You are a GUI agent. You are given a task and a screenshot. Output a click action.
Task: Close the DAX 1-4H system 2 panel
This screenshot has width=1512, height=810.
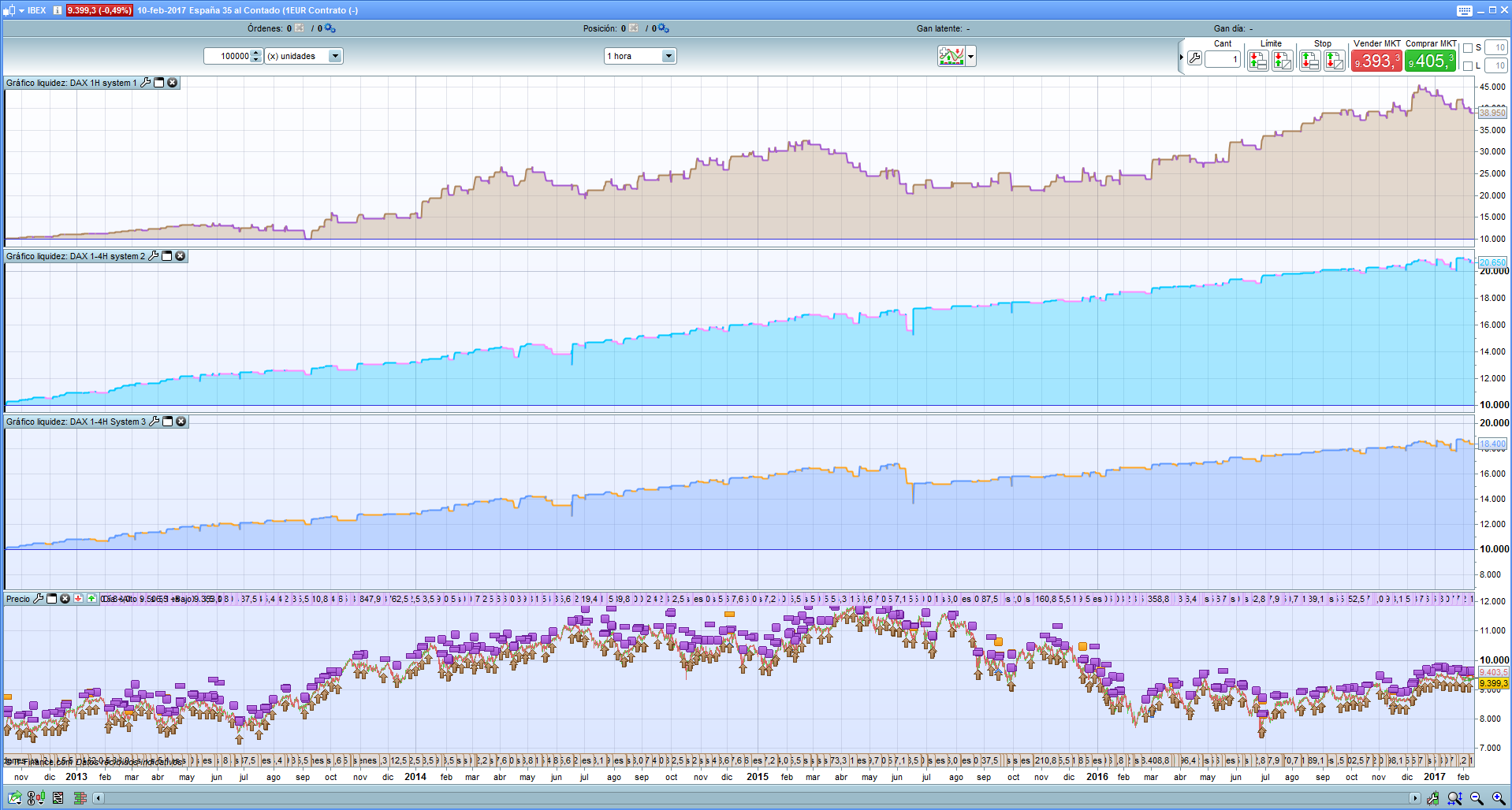coord(181,256)
